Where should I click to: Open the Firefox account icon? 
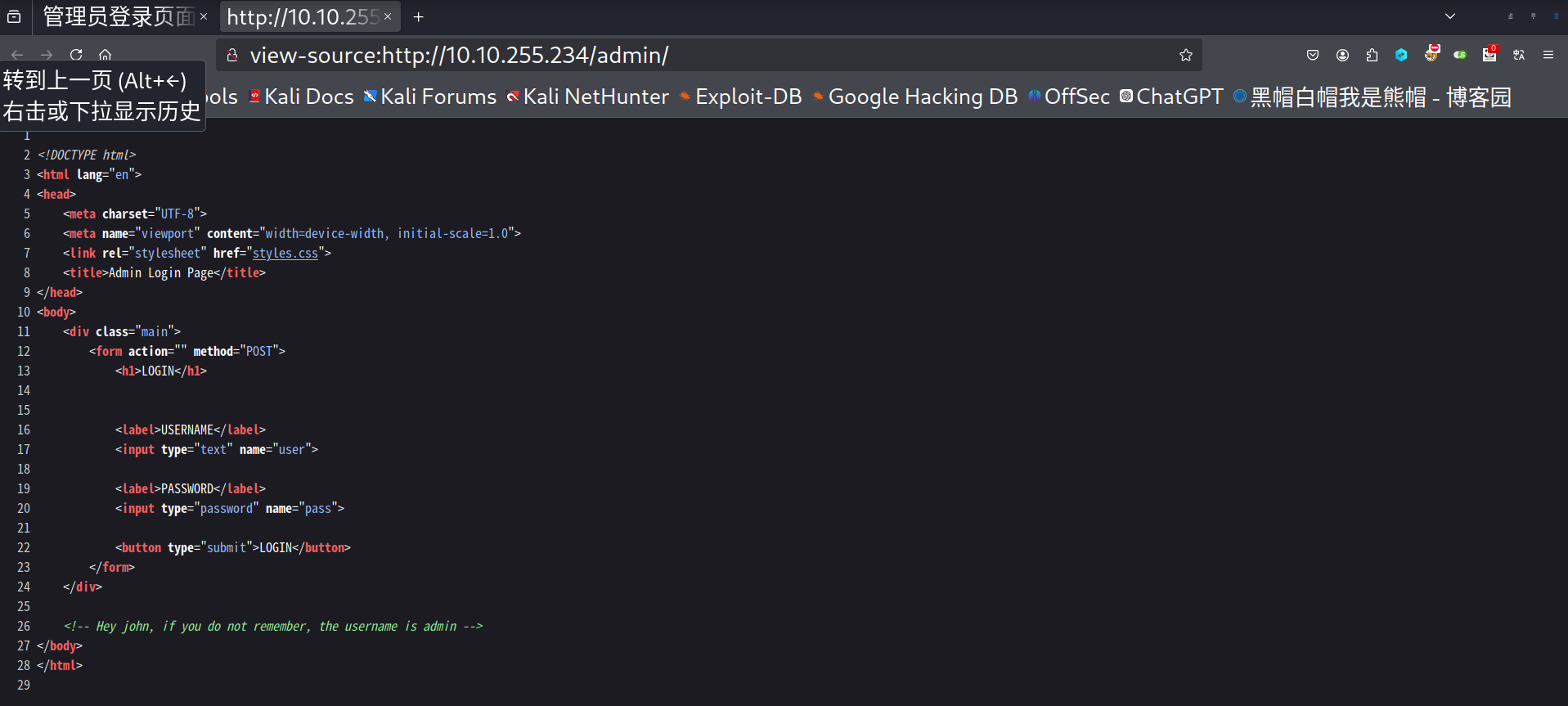click(1342, 55)
